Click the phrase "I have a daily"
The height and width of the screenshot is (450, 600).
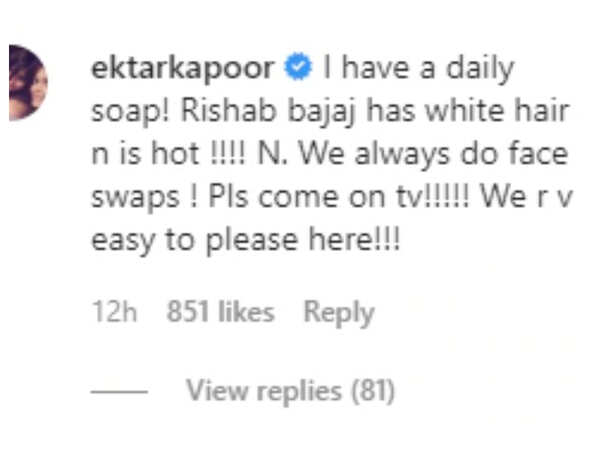[418, 69]
